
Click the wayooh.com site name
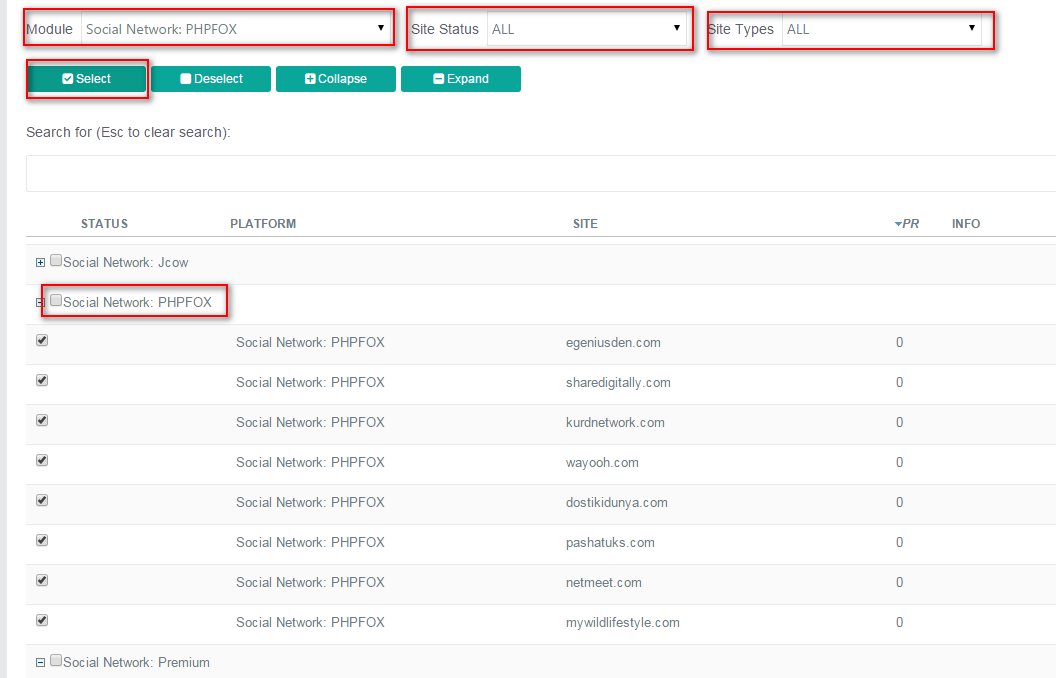click(x=602, y=463)
